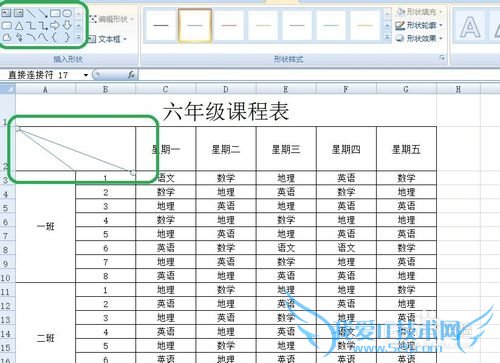The width and height of the screenshot is (500, 363).
Task: Select the rounded rectangle shape
Action: (x=7, y=25)
